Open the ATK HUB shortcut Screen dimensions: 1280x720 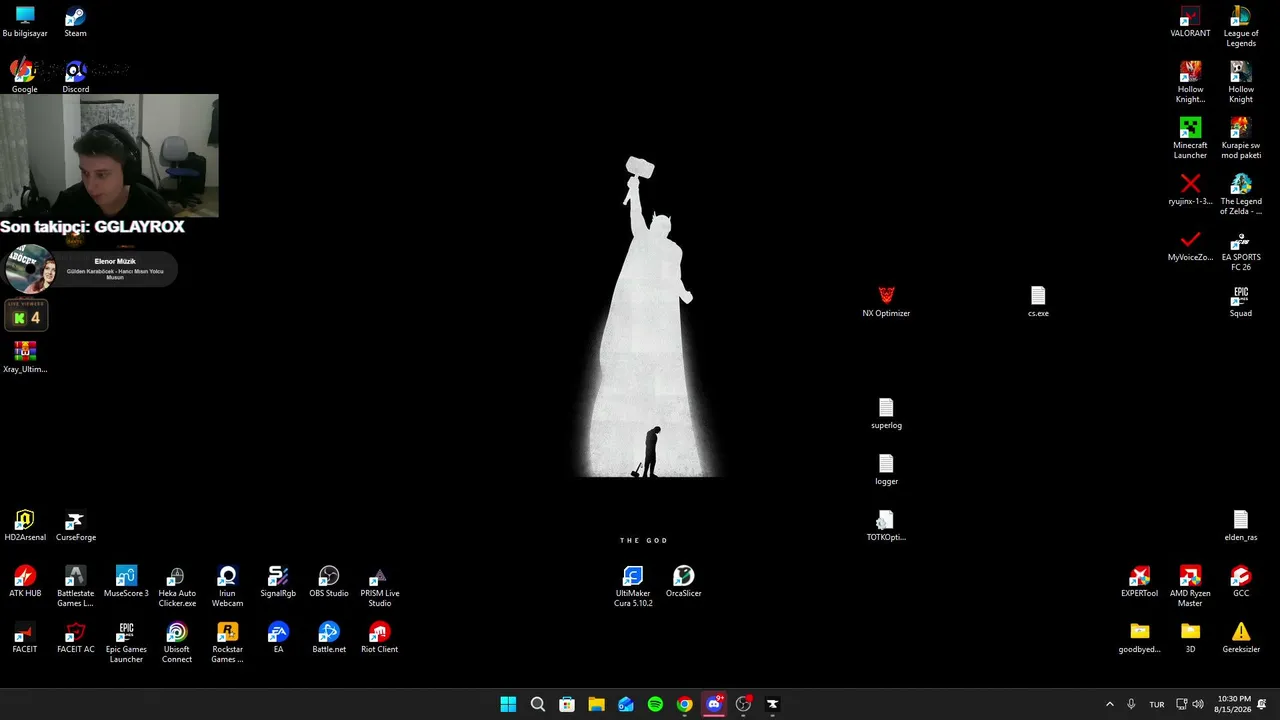click(x=25, y=582)
